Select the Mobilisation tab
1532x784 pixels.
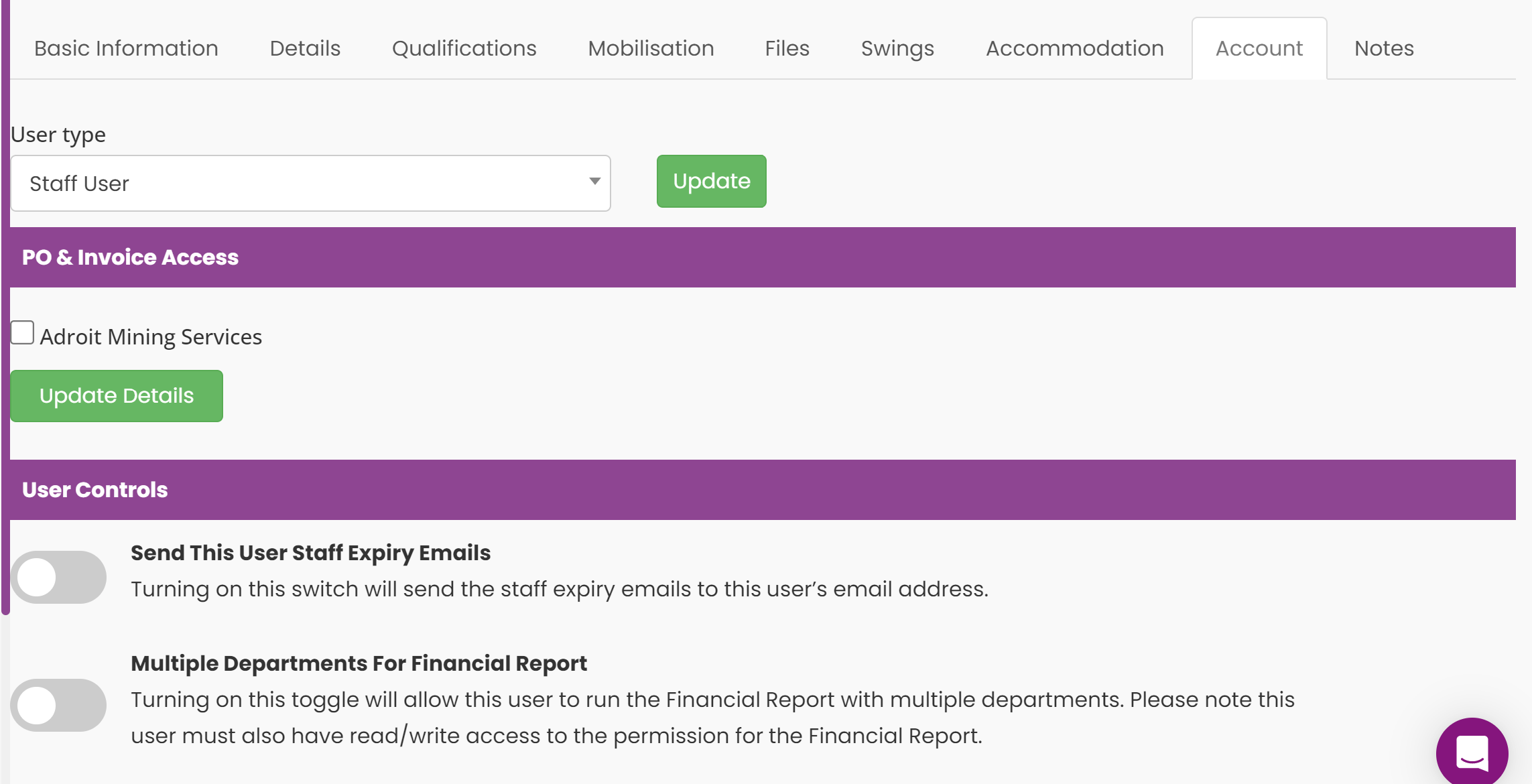(651, 48)
